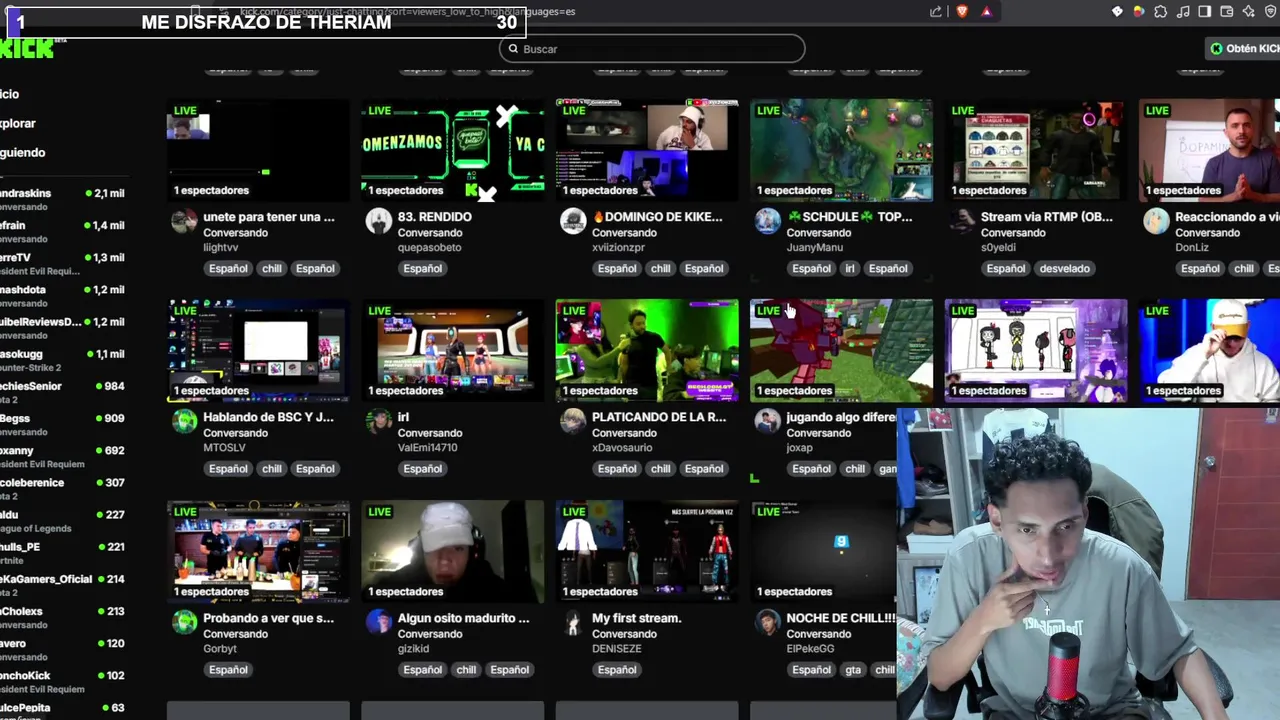Open 'Probando a ver que s...' stream thumbnail
This screenshot has width=1280, height=720.
coord(258,552)
